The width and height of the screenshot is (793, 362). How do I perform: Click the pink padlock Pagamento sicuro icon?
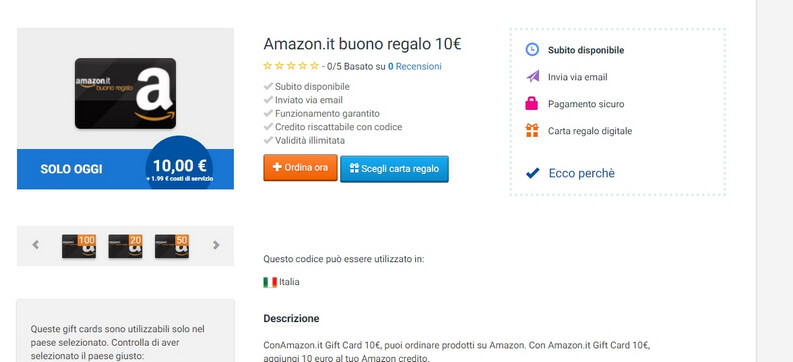click(x=532, y=104)
